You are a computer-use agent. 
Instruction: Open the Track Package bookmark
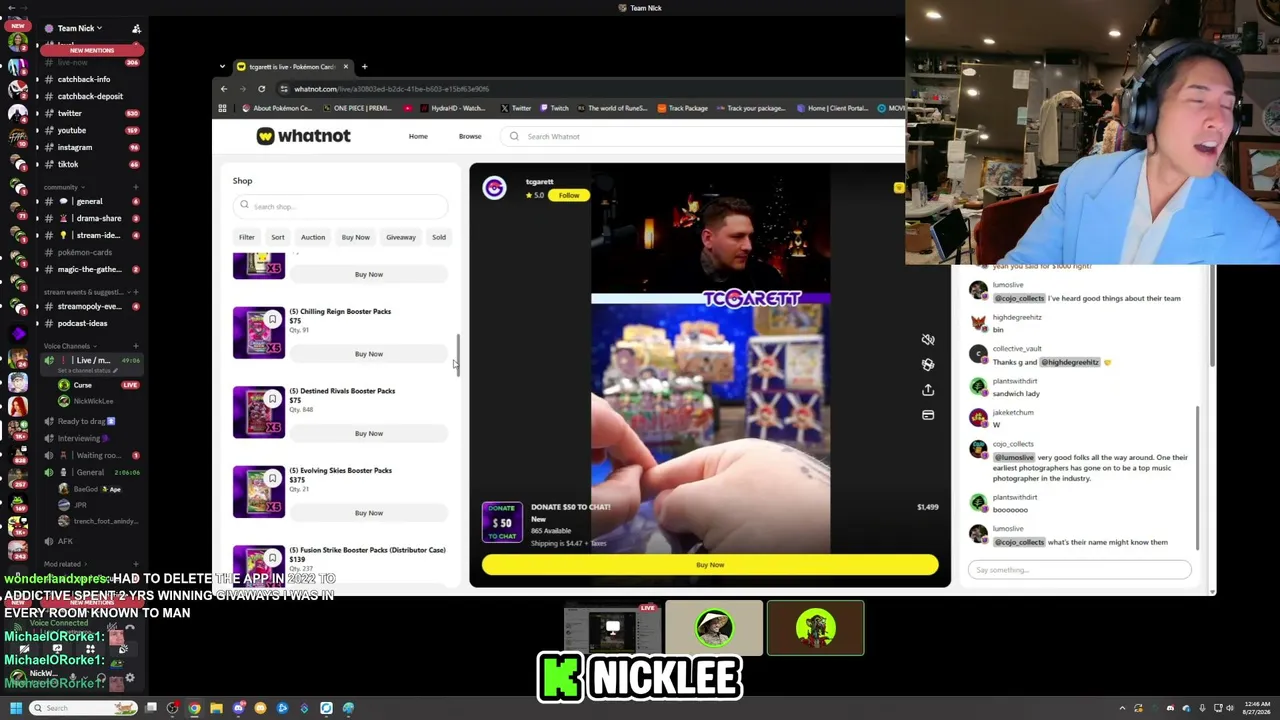[682, 108]
